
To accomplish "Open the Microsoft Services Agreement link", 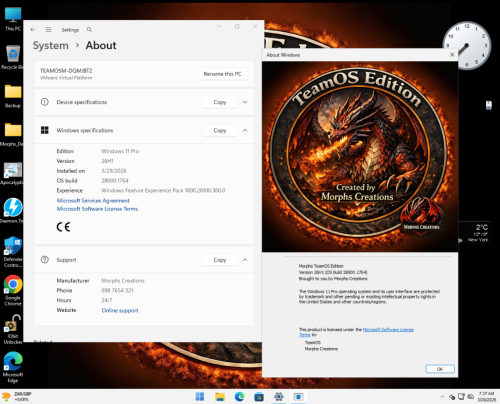I will [93, 200].
